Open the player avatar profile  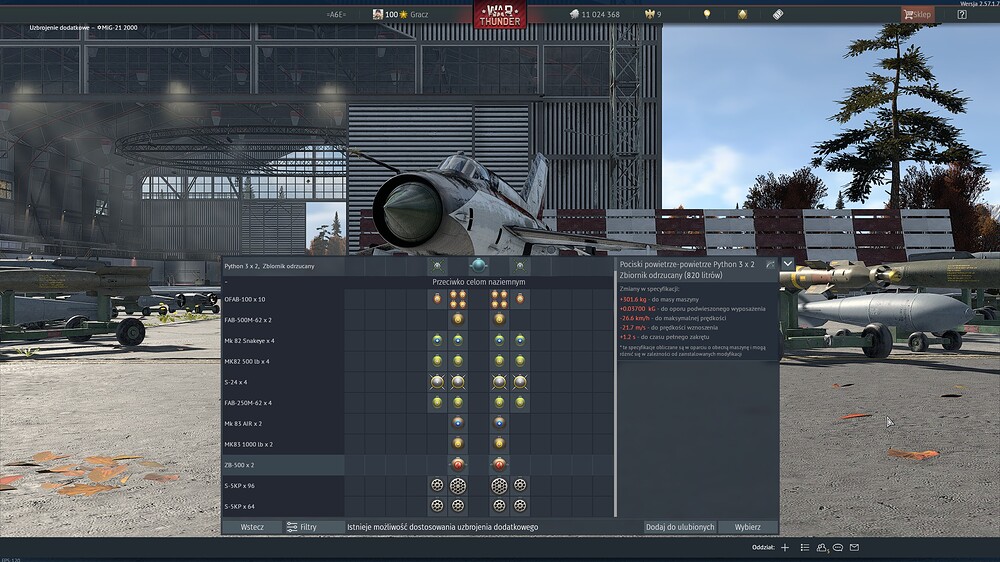click(x=378, y=14)
